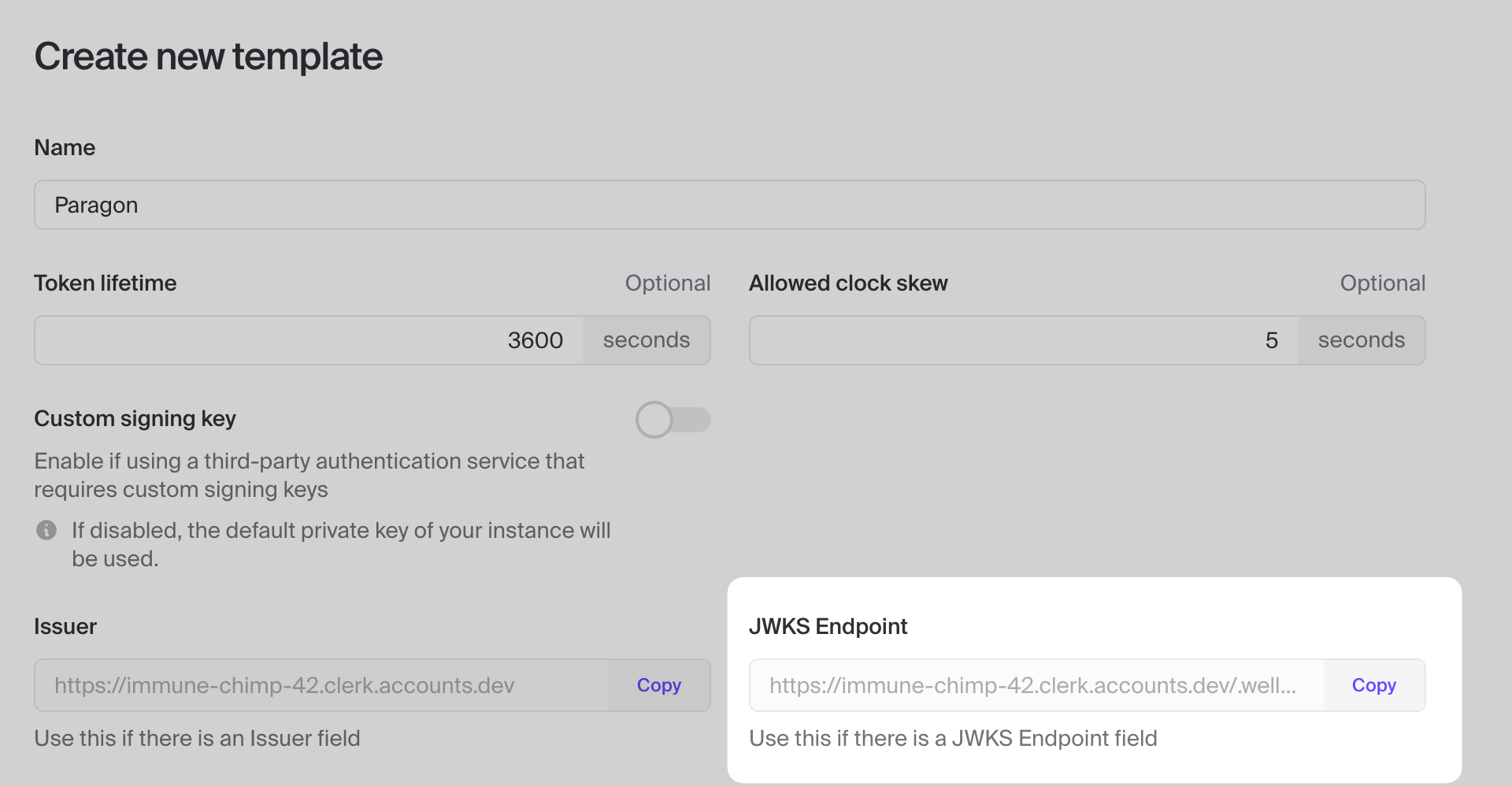Click the JWKS Endpoint URL field

1036,685
